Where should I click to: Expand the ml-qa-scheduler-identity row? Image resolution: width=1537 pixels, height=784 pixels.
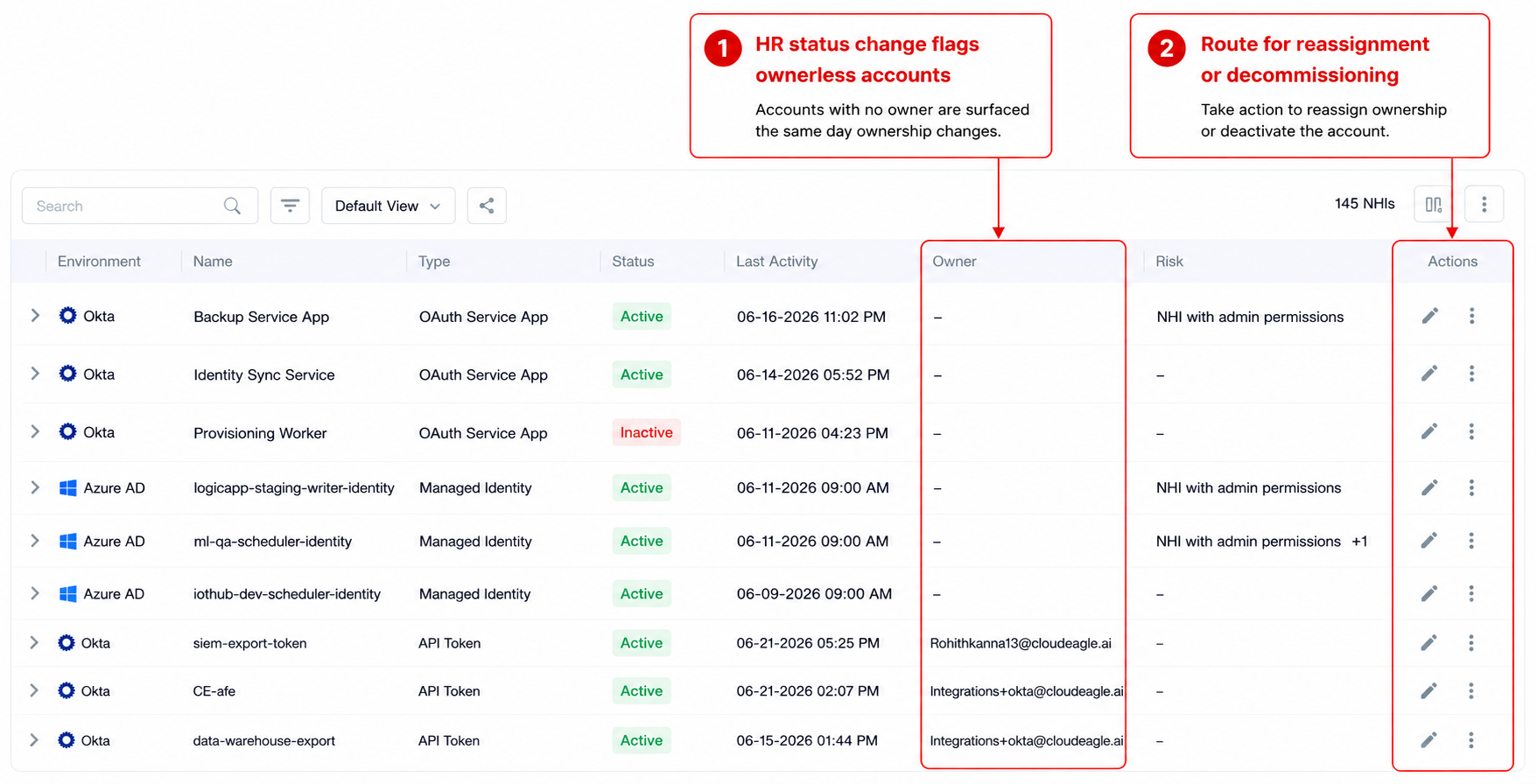point(35,541)
